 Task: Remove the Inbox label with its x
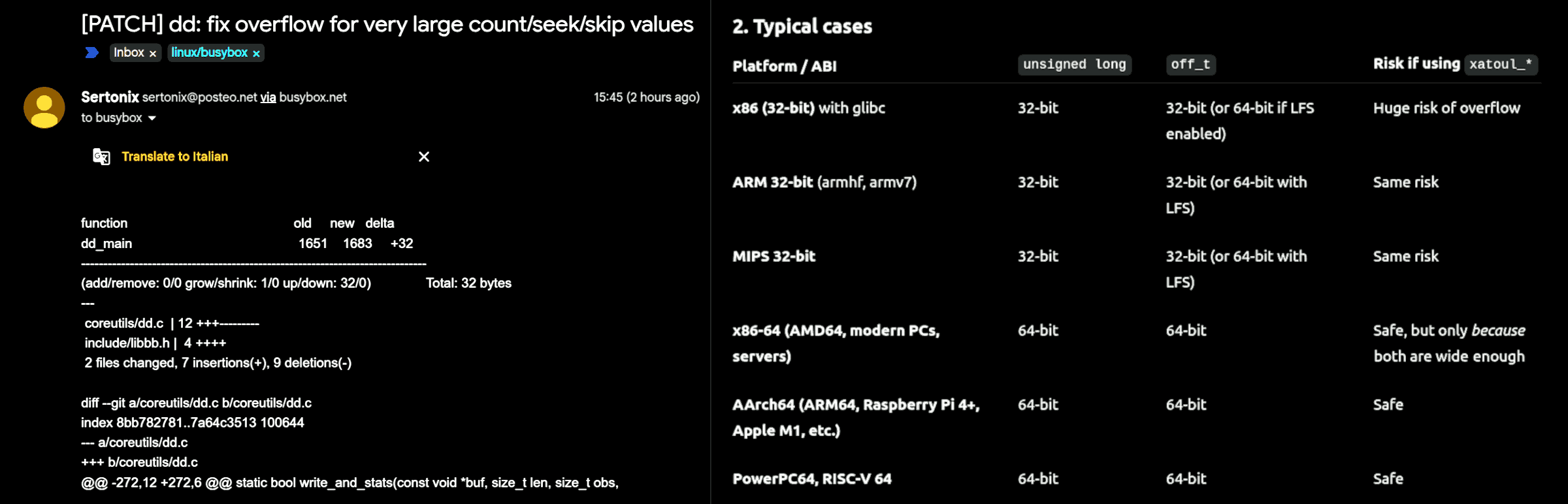[153, 54]
